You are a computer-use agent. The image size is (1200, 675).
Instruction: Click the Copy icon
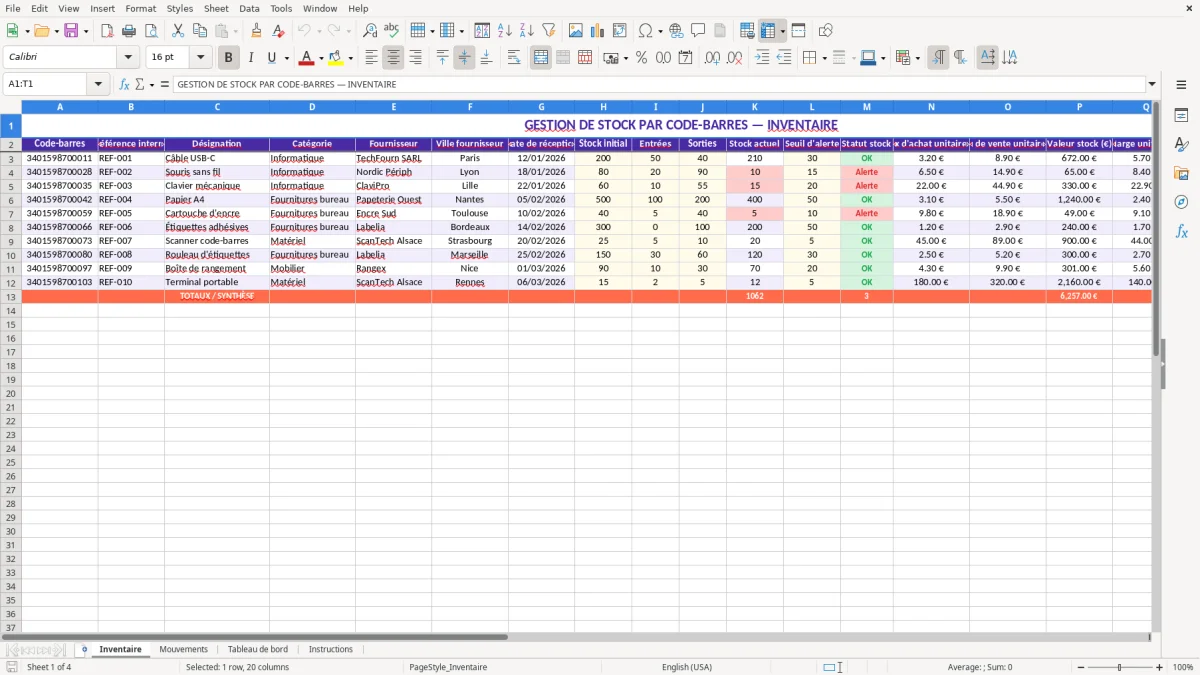[x=199, y=31]
